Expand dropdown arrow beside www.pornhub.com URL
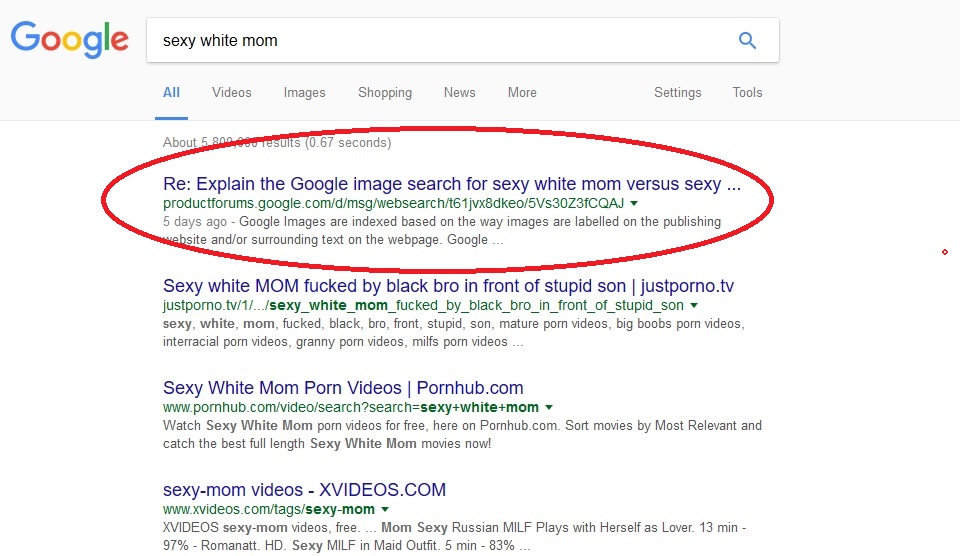The width and height of the screenshot is (960, 556). point(549,407)
